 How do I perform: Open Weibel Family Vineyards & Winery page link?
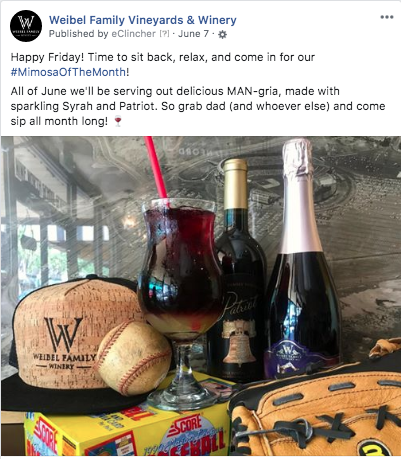point(143,20)
